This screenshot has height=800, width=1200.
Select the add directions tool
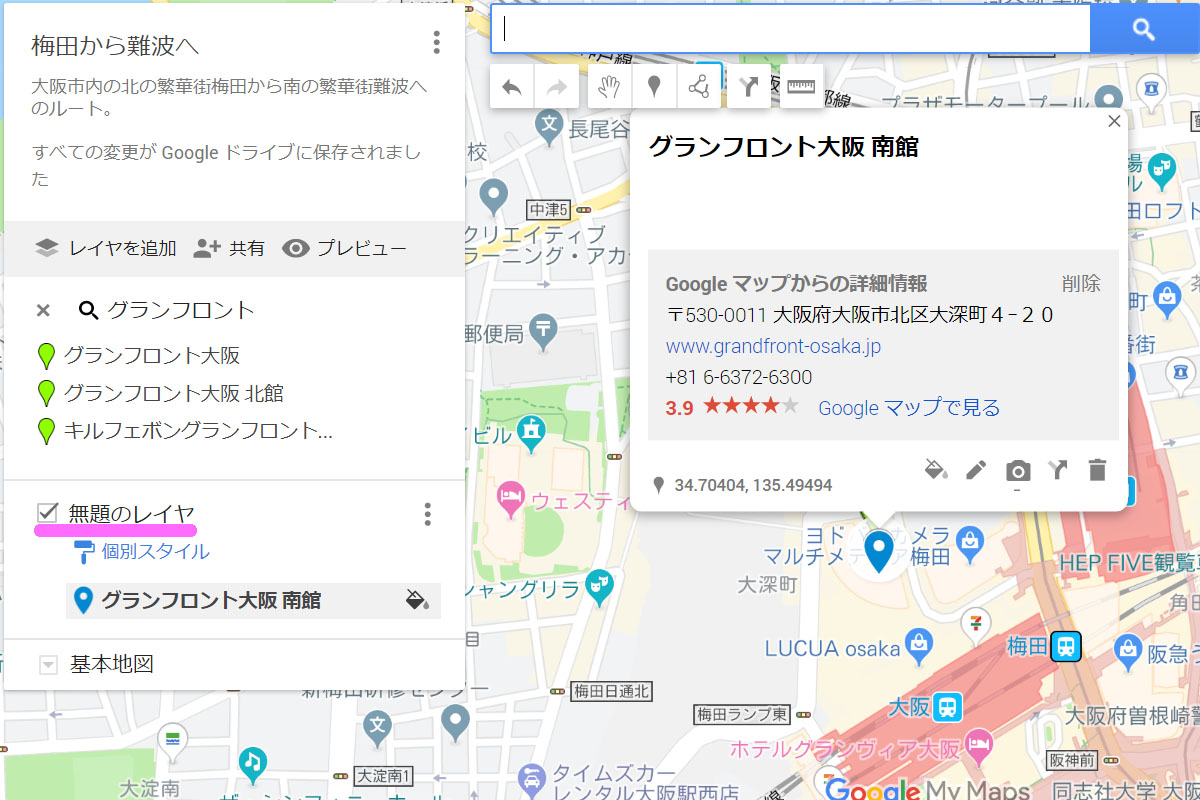pyautogui.click(x=748, y=87)
